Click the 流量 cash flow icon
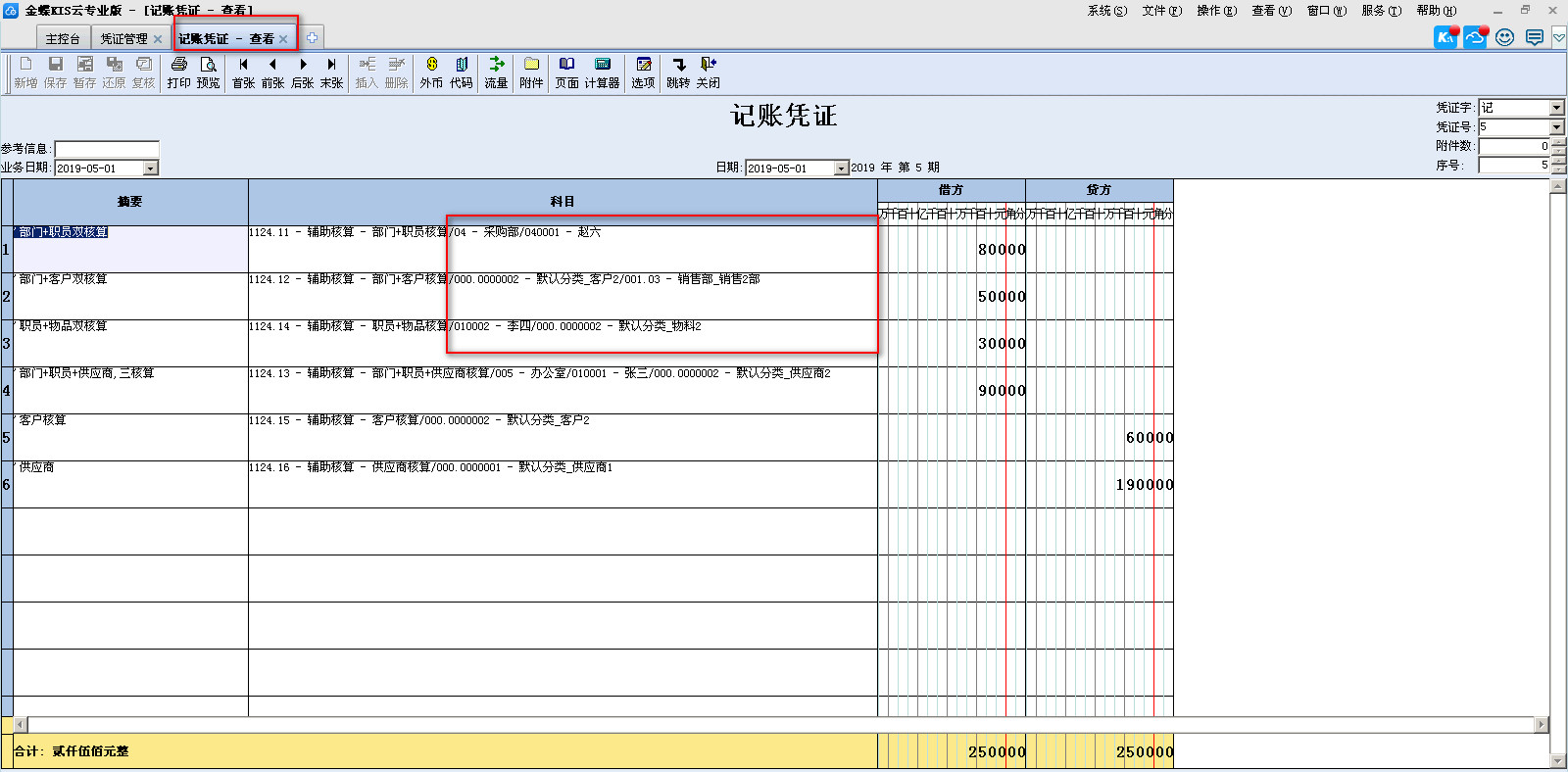The image size is (1568, 772). [x=496, y=65]
